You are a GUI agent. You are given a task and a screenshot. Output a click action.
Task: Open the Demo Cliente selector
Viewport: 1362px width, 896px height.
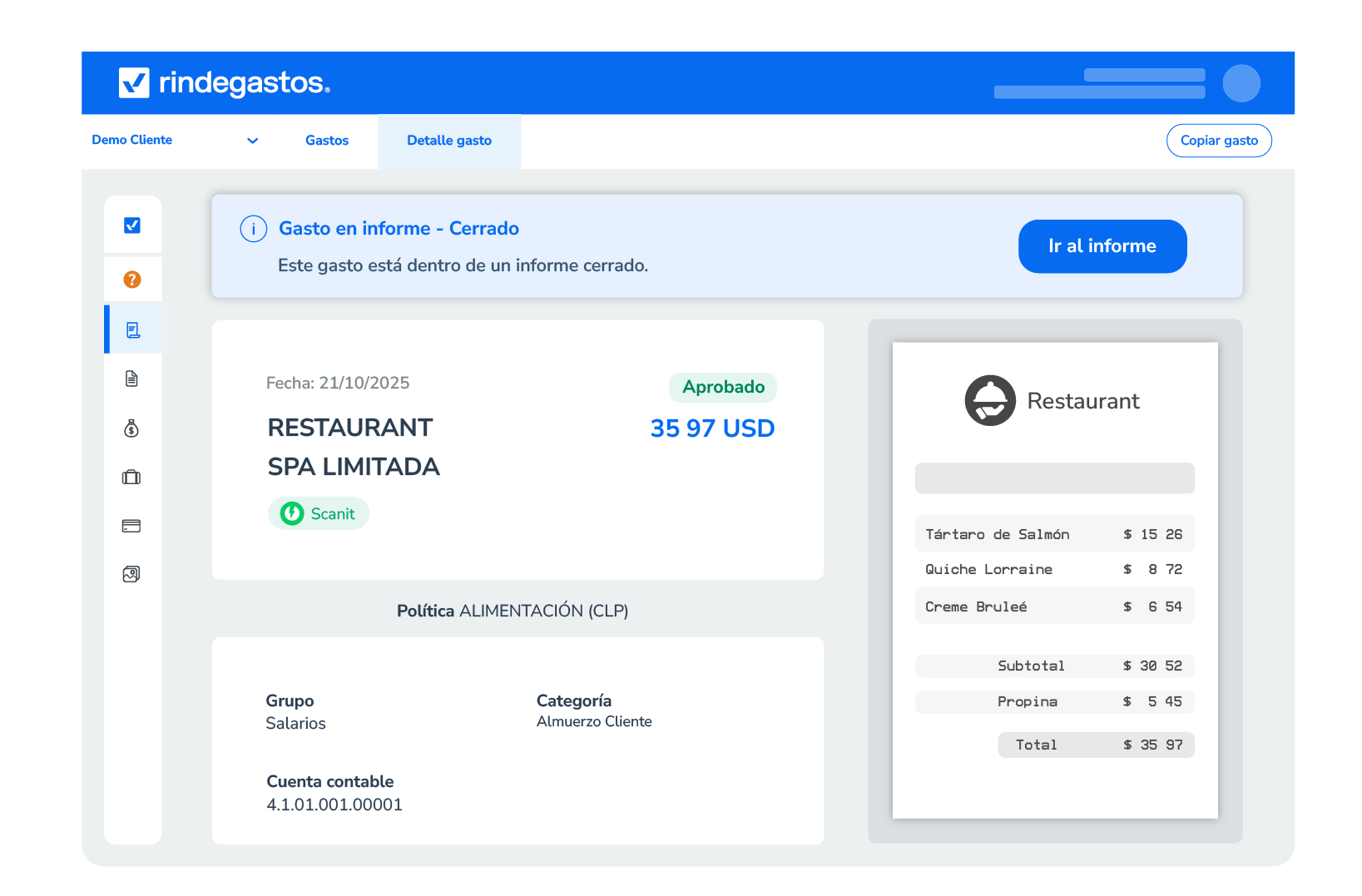click(176, 141)
